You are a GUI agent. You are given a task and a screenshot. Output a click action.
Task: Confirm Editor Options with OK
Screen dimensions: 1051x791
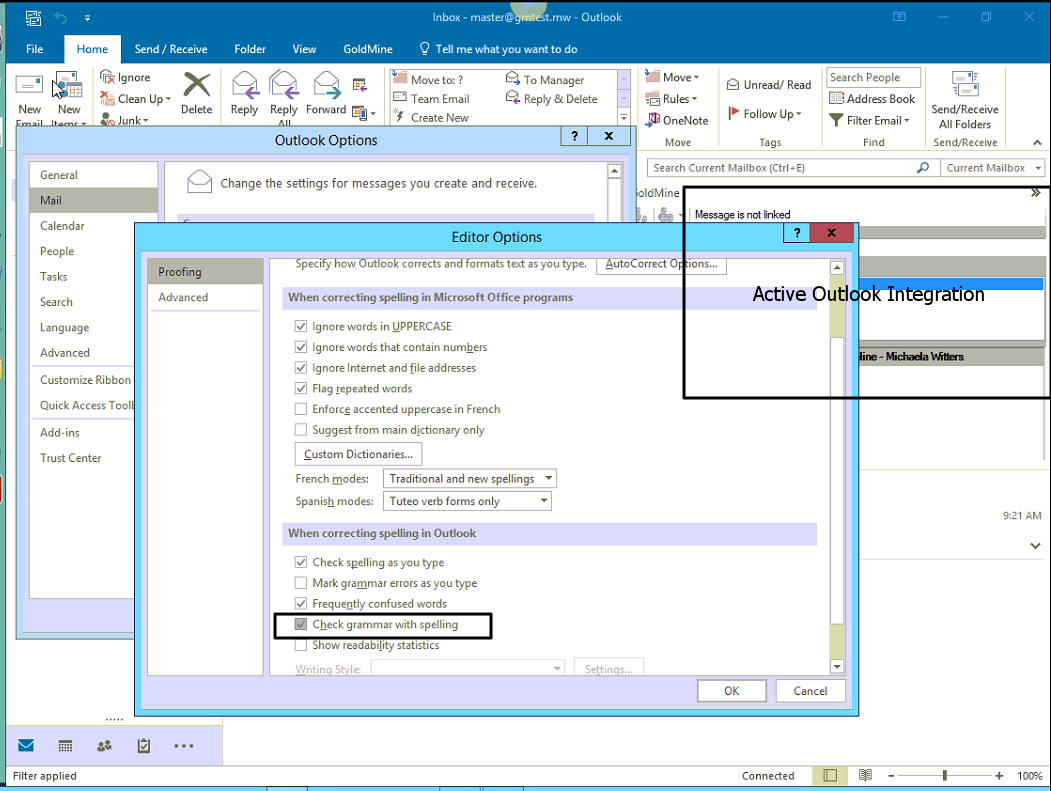click(x=731, y=691)
